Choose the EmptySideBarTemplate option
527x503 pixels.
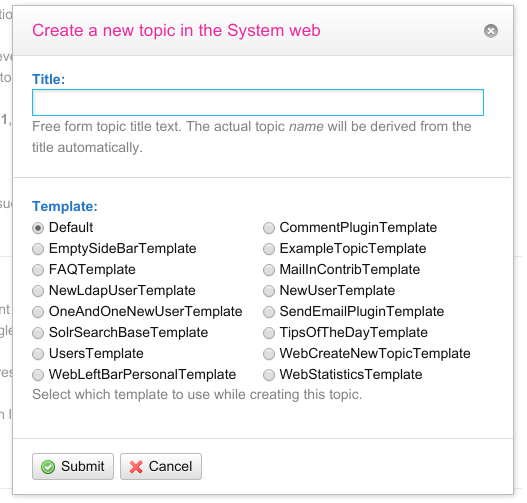pyautogui.click(x=38, y=249)
